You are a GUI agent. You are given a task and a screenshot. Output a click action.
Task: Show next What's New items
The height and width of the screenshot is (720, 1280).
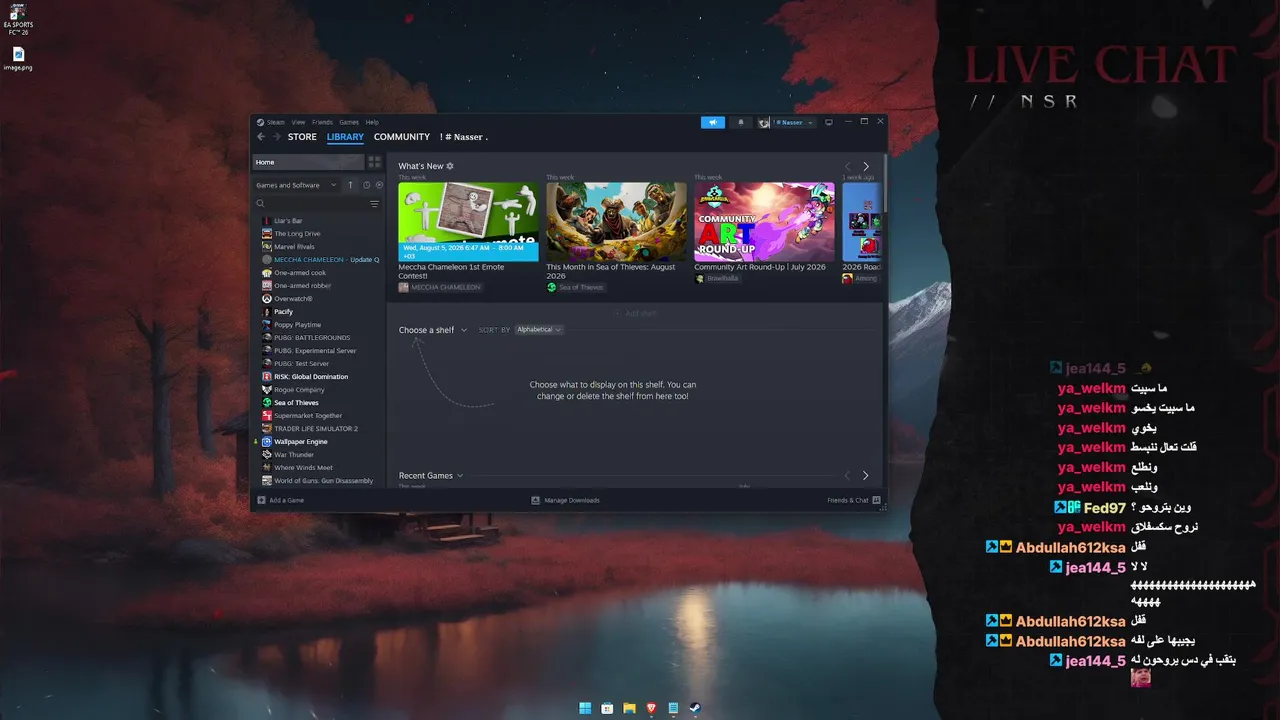[x=866, y=166]
